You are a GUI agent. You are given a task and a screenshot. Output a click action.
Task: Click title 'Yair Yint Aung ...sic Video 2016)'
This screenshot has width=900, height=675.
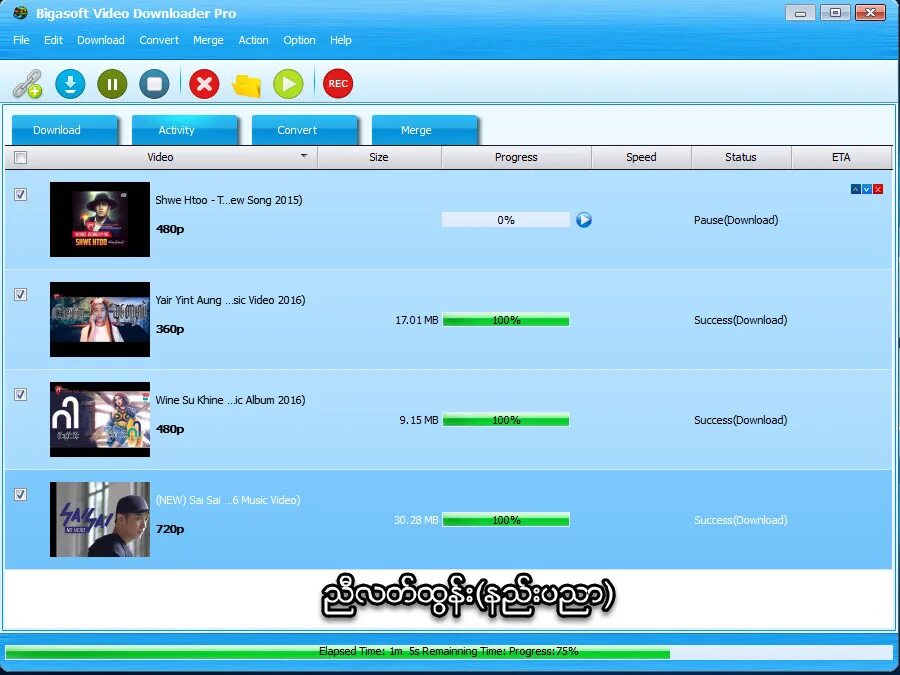point(230,300)
